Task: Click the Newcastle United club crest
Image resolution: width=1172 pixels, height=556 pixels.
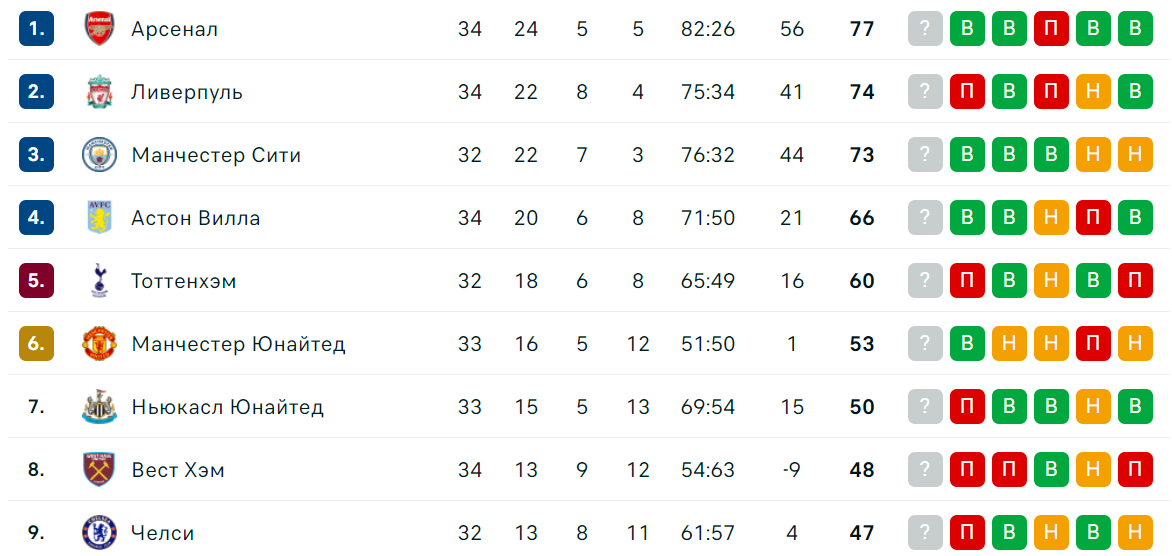Action: pos(99,407)
